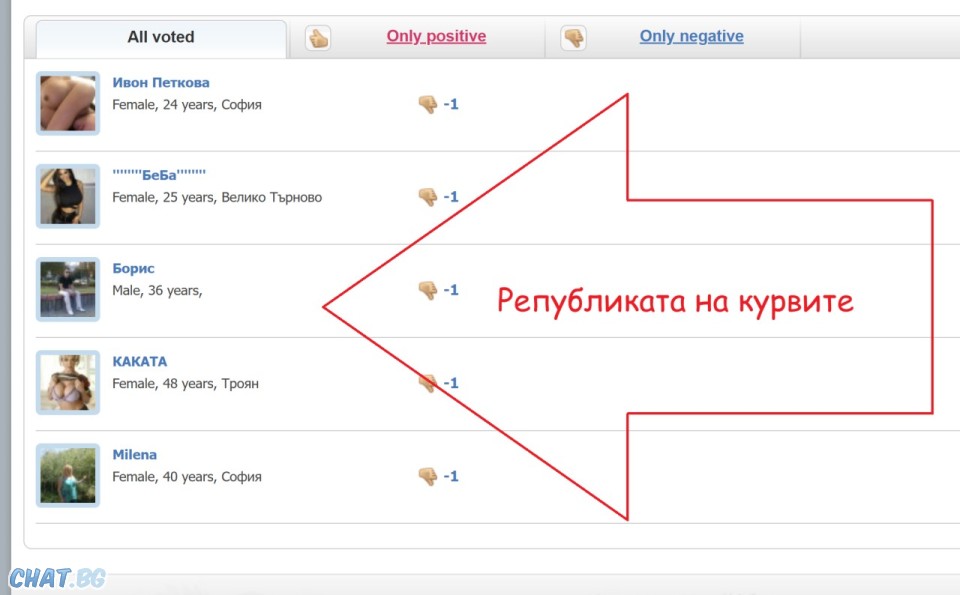
Task: Open the Only positive tab
Action: 436,37
